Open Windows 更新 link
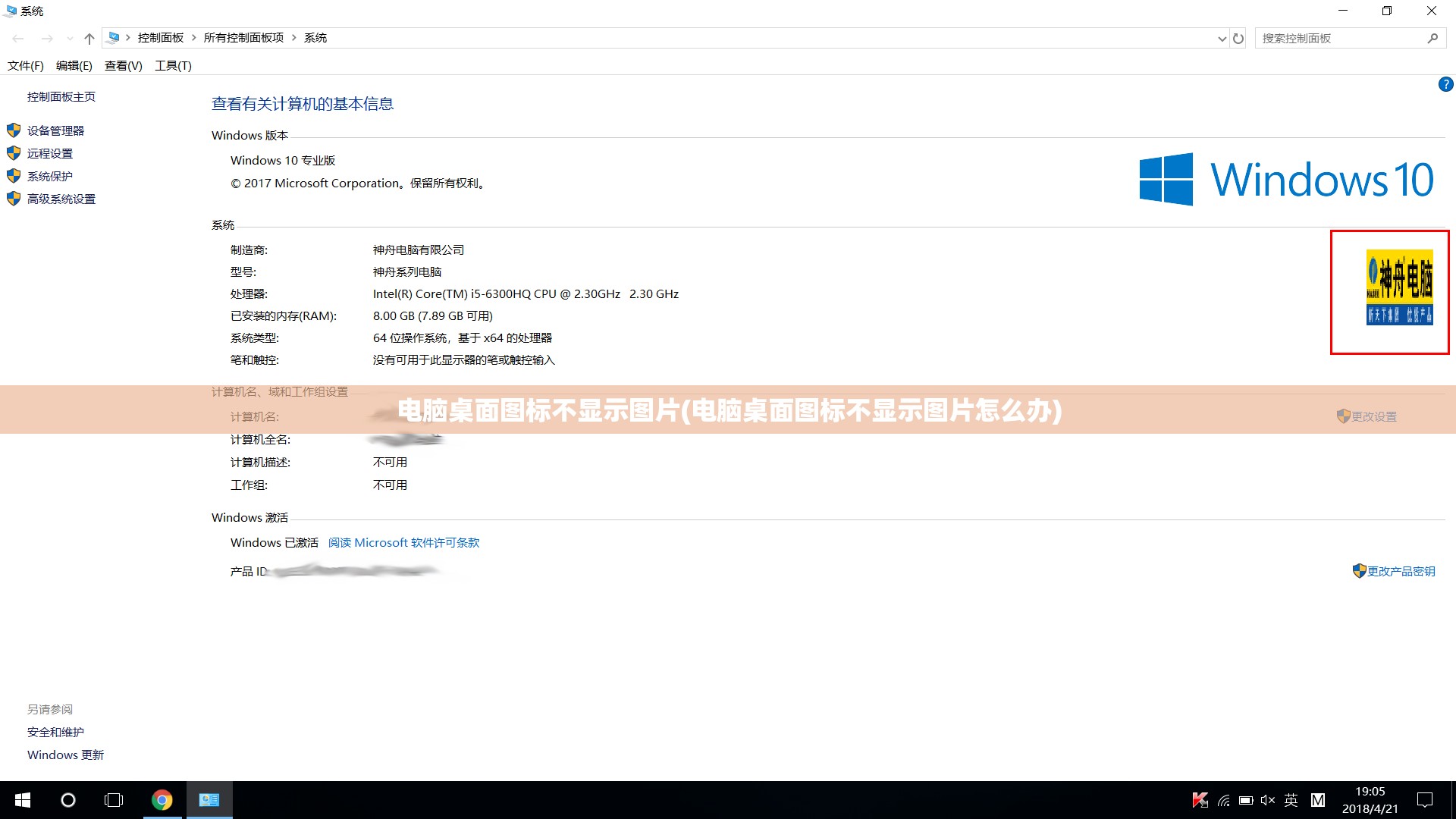Screen dimensions: 1456x819 [x=65, y=755]
